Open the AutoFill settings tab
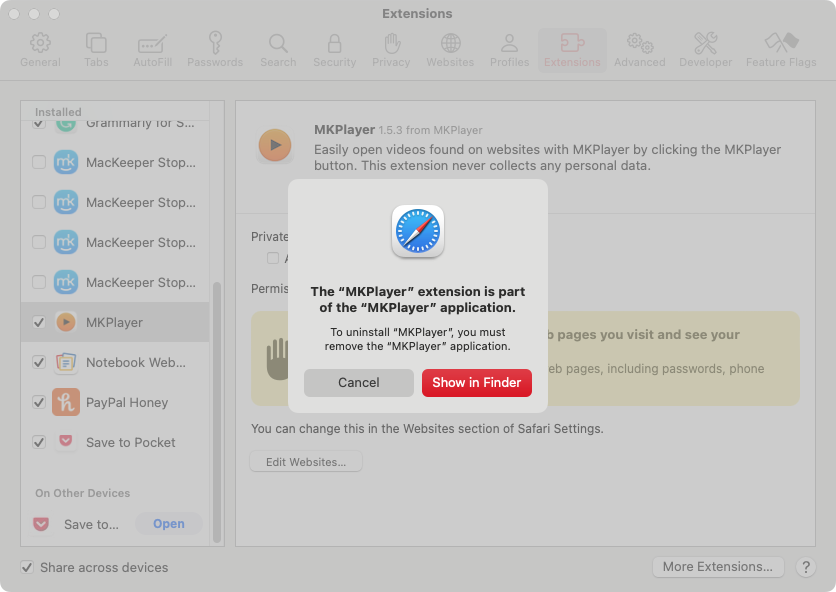This screenshot has height=592, width=836. [x=152, y=50]
